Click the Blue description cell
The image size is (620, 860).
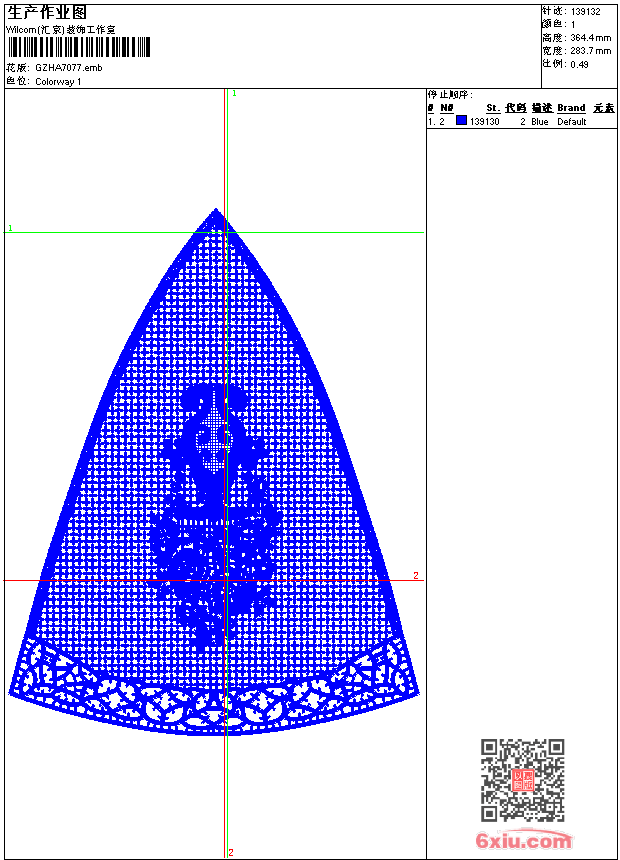click(540, 121)
